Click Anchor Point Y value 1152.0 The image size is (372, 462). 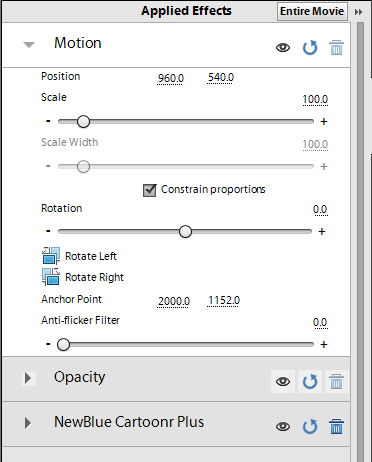[x=224, y=301]
